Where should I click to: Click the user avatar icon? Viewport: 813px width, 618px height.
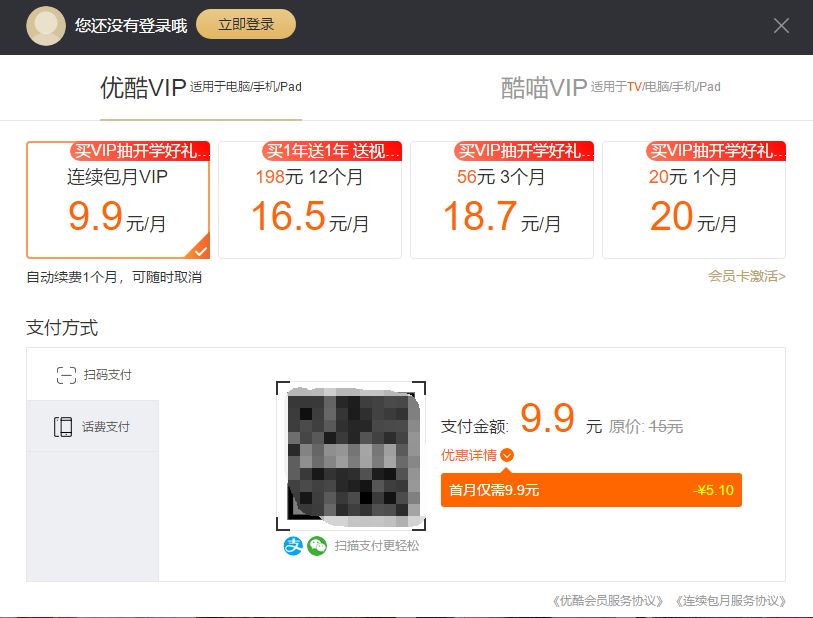click(46, 26)
